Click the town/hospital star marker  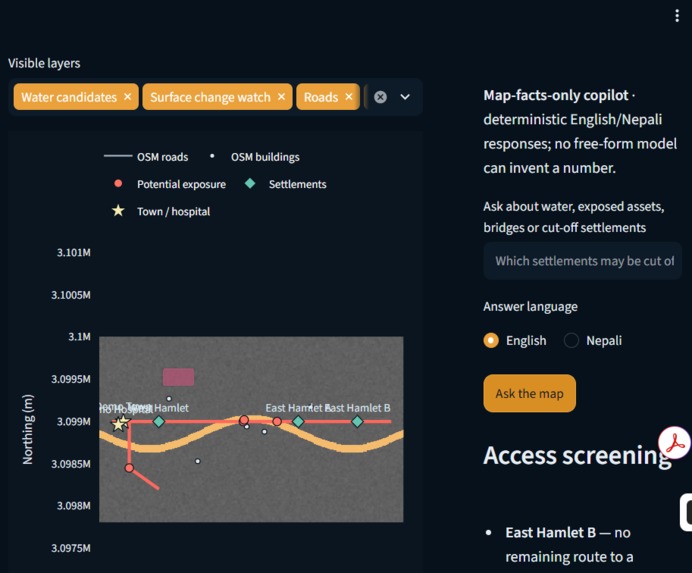click(x=119, y=423)
